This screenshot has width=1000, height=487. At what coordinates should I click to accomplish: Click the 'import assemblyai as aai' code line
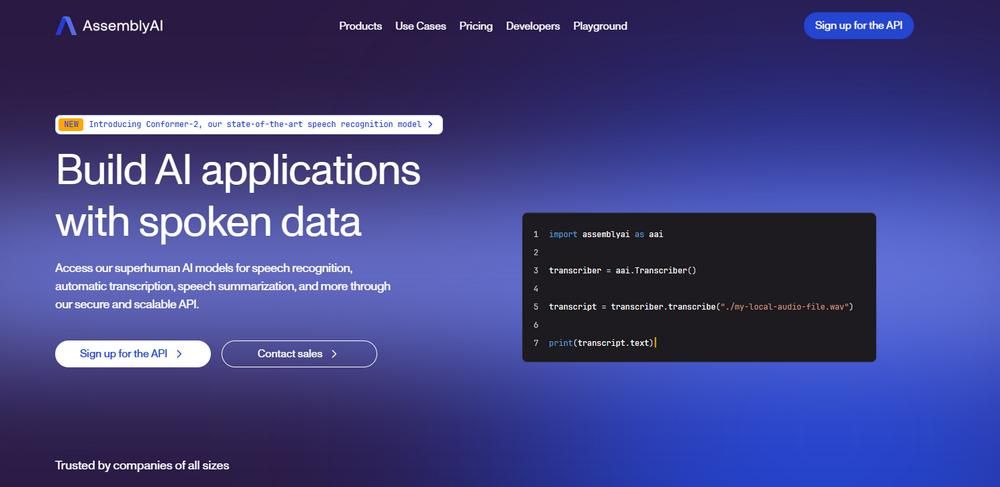606,234
